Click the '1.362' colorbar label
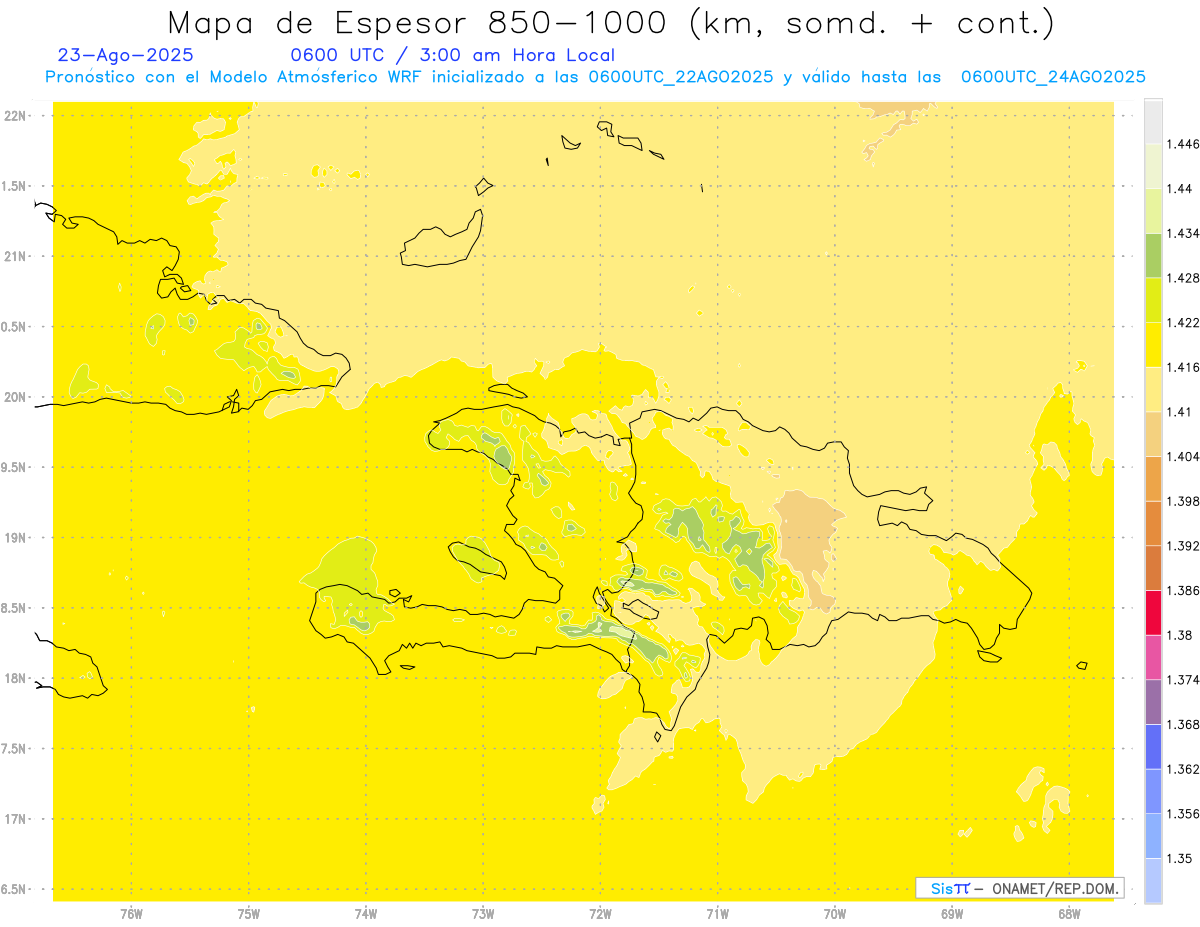Screen dimensions: 1200x927 1183,769
